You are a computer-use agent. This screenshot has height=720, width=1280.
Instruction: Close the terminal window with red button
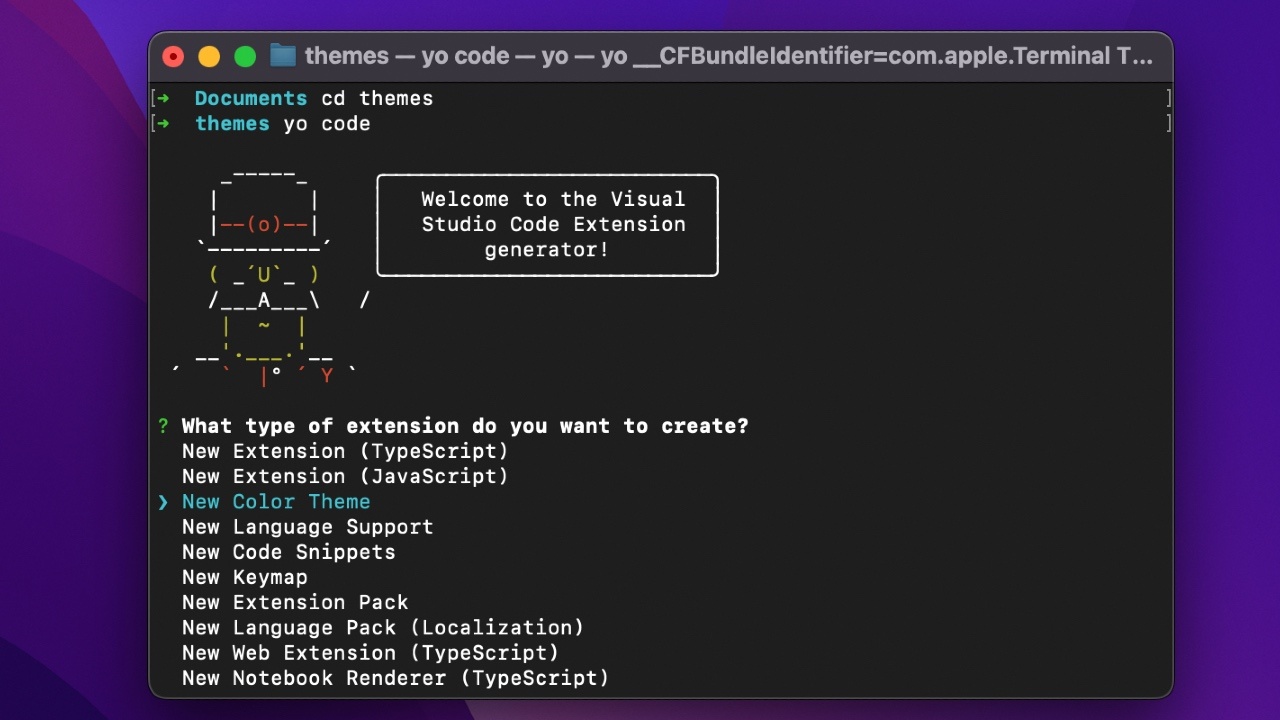tap(173, 56)
